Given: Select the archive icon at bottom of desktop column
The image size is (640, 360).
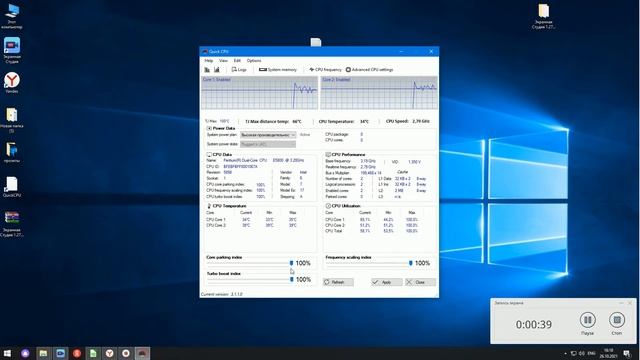Looking at the screenshot, I should [12, 224].
